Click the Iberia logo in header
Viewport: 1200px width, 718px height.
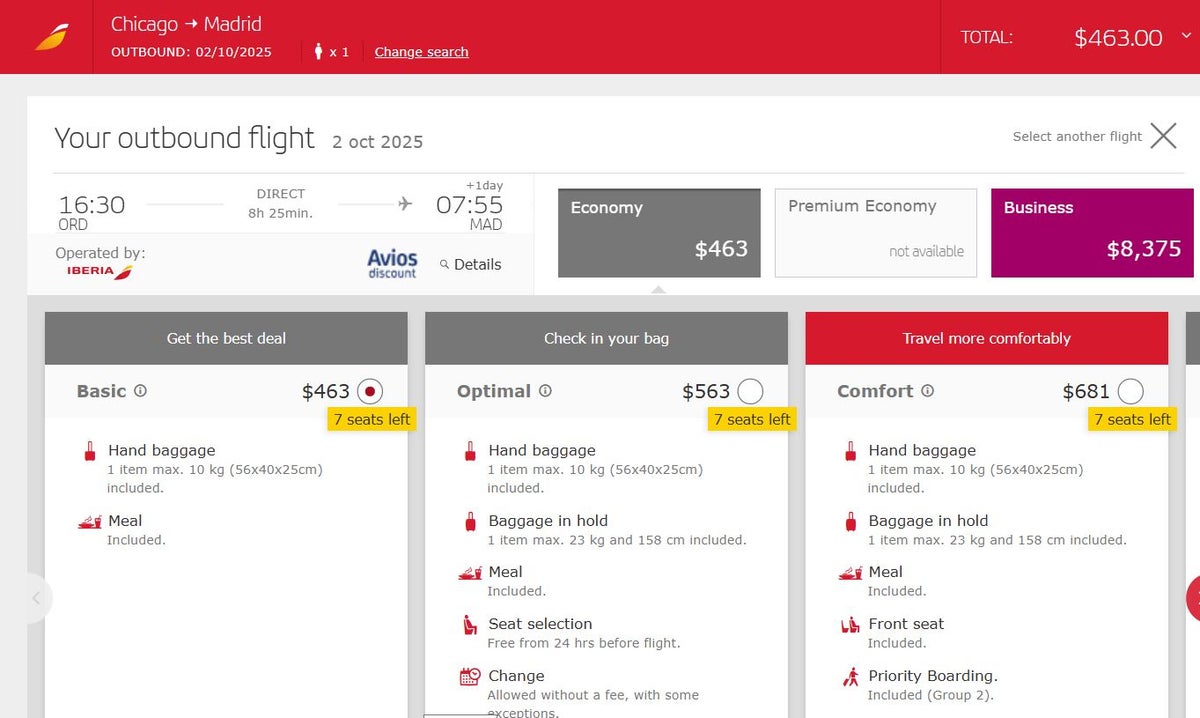[x=51, y=37]
